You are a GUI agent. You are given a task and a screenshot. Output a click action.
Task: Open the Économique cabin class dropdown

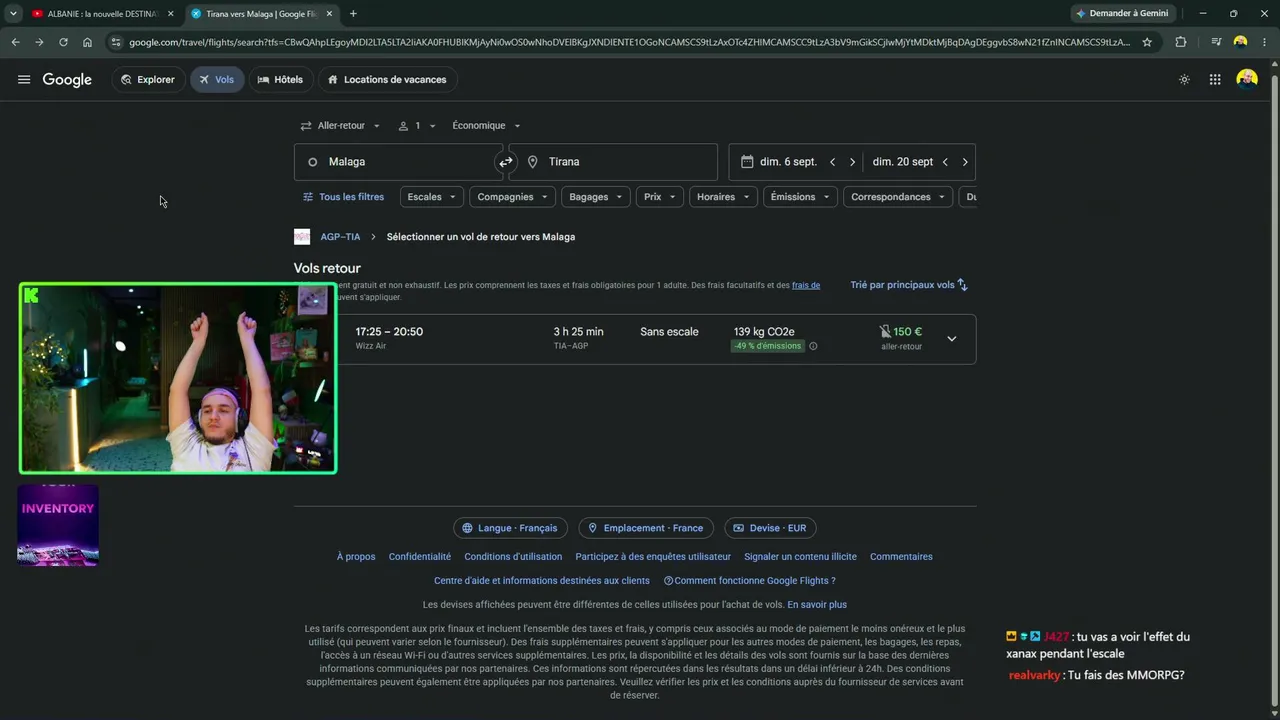pos(486,126)
